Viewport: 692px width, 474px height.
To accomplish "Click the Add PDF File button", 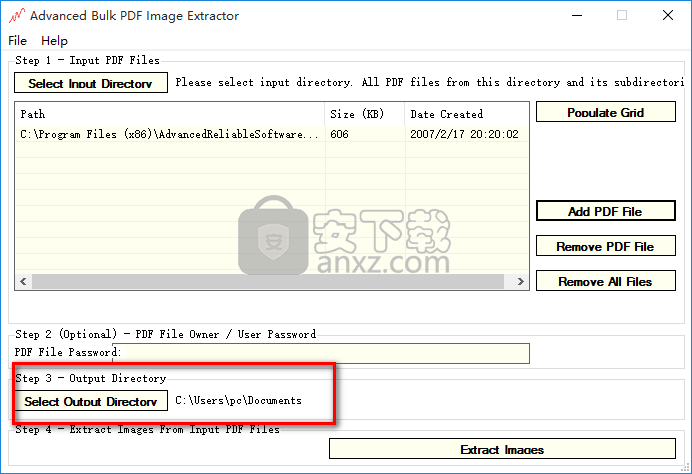I will [x=606, y=211].
